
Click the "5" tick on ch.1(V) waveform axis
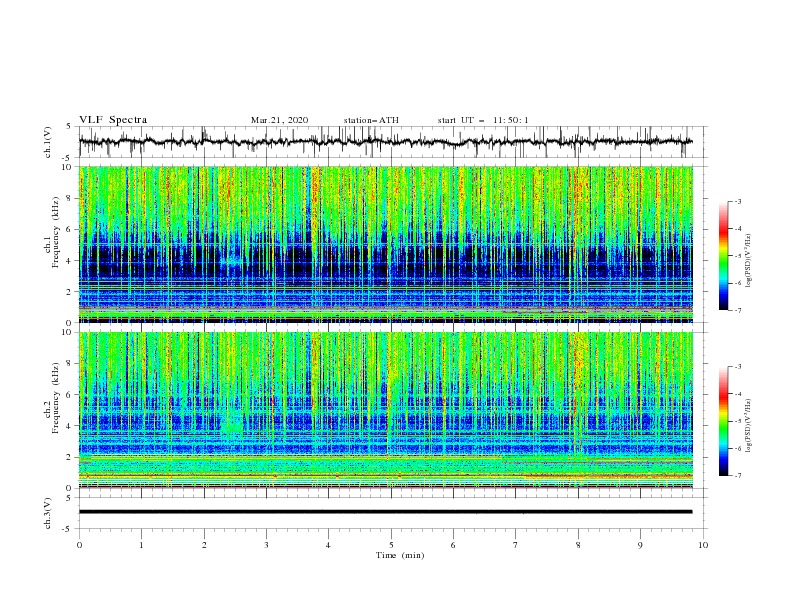tap(69, 126)
